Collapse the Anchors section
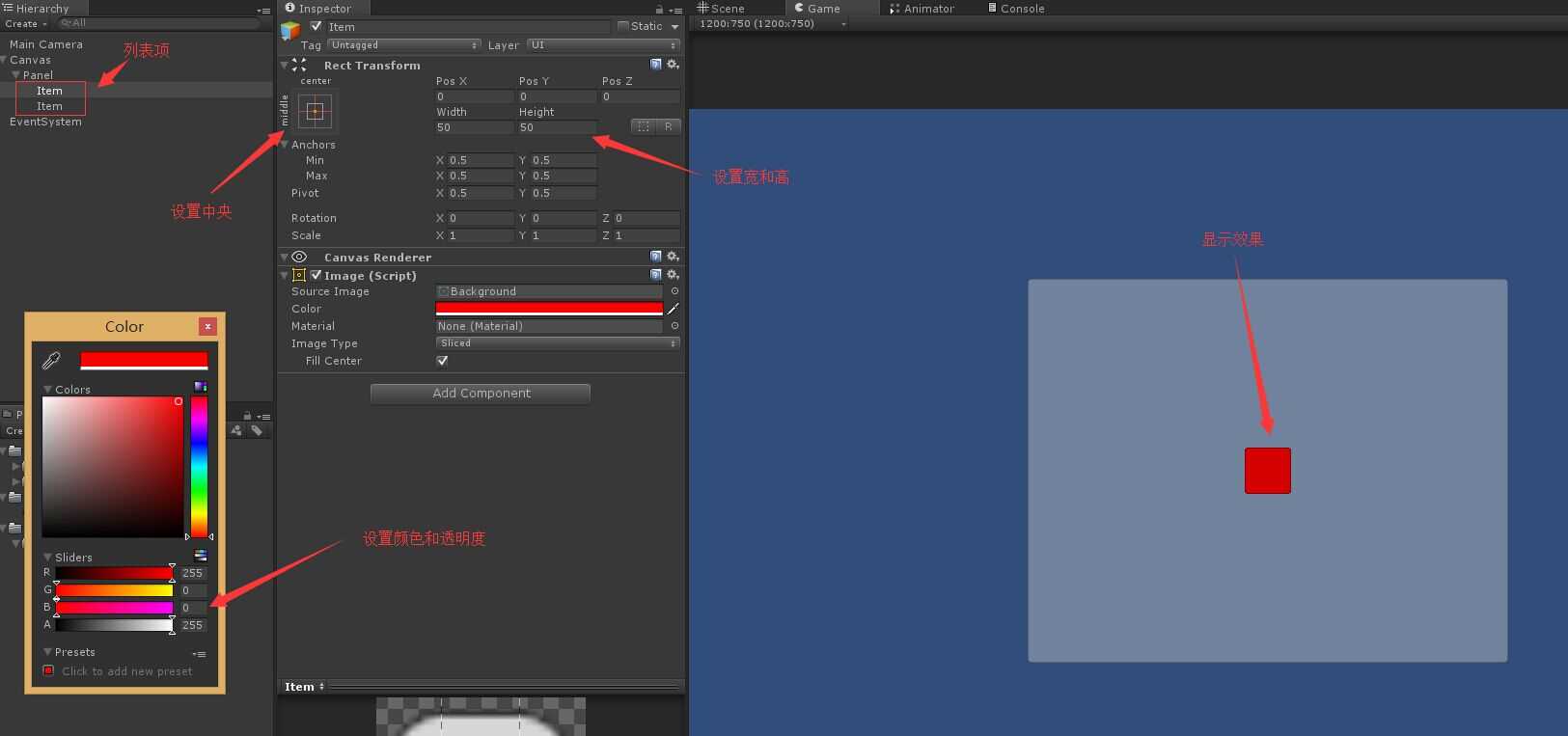Image resolution: width=1568 pixels, height=736 pixels. coord(285,144)
